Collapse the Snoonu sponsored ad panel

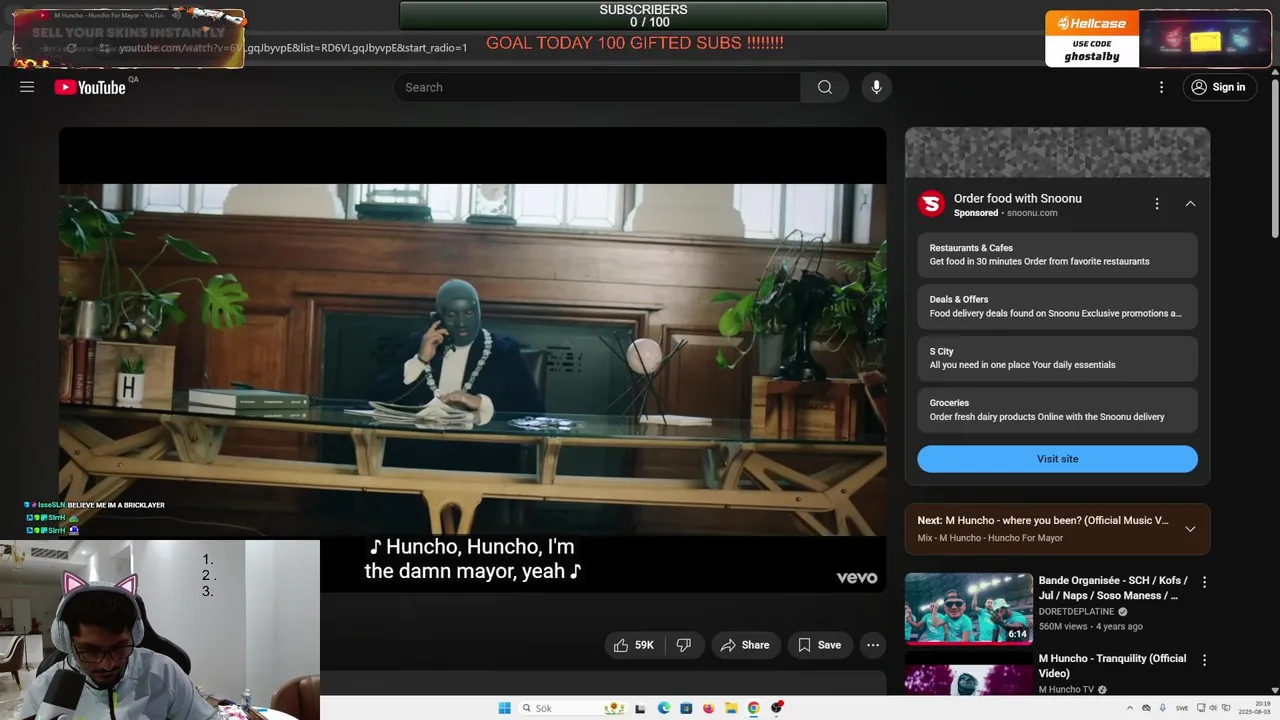tap(1190, 204)
